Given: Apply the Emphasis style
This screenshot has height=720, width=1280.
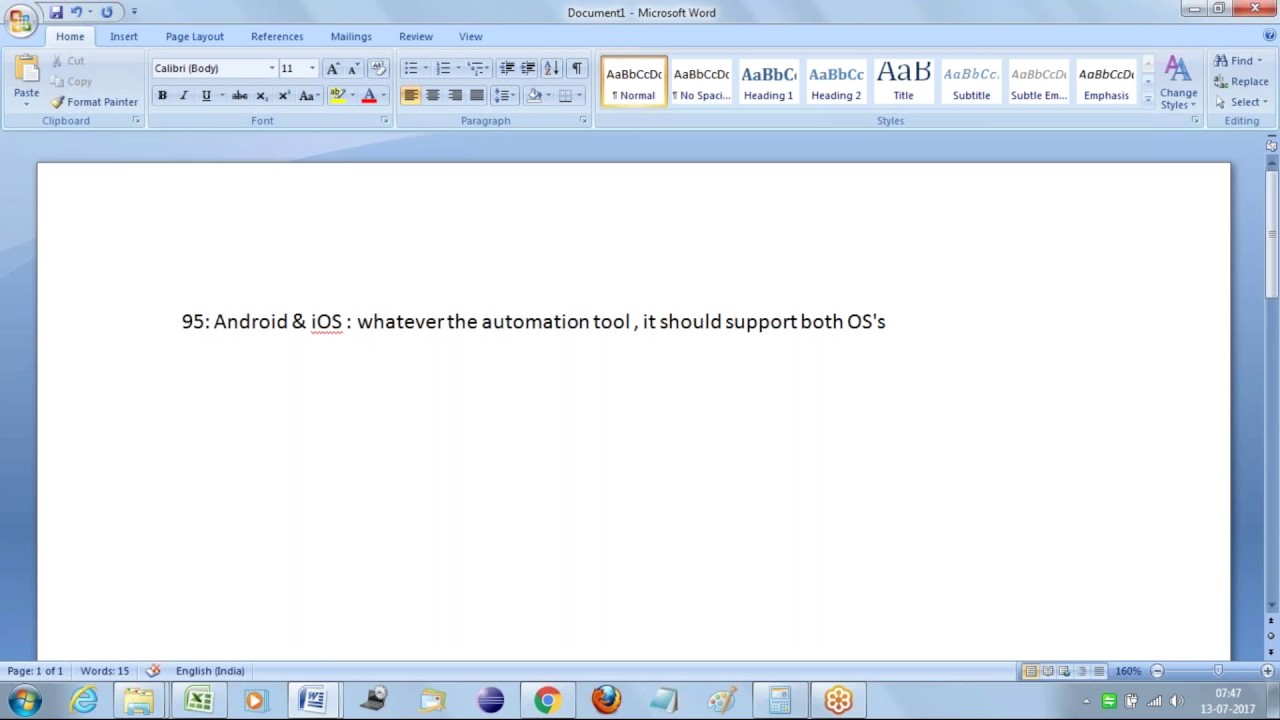Looking at the screenshot, I should click(x=1106, y=81).
